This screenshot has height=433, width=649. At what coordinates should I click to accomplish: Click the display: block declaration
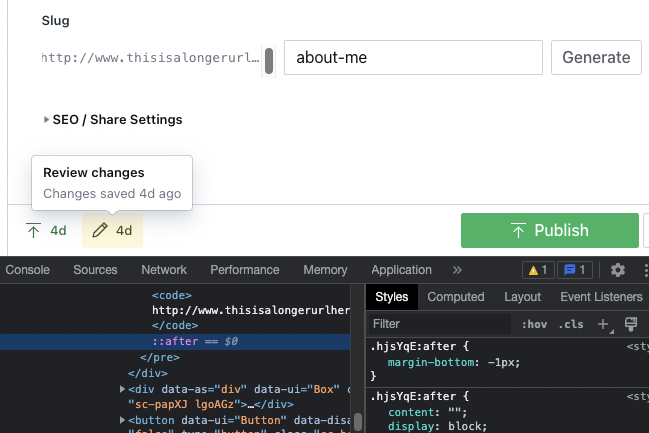pos(437,426)
